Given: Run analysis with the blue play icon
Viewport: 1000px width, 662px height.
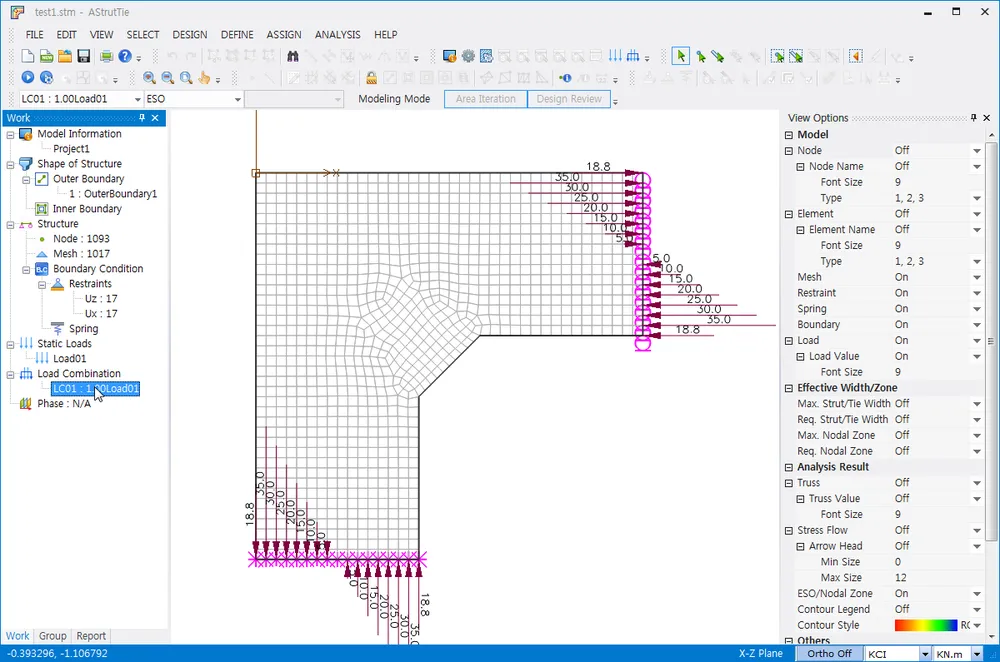Looking at the screenshot, I should point(27,78).
